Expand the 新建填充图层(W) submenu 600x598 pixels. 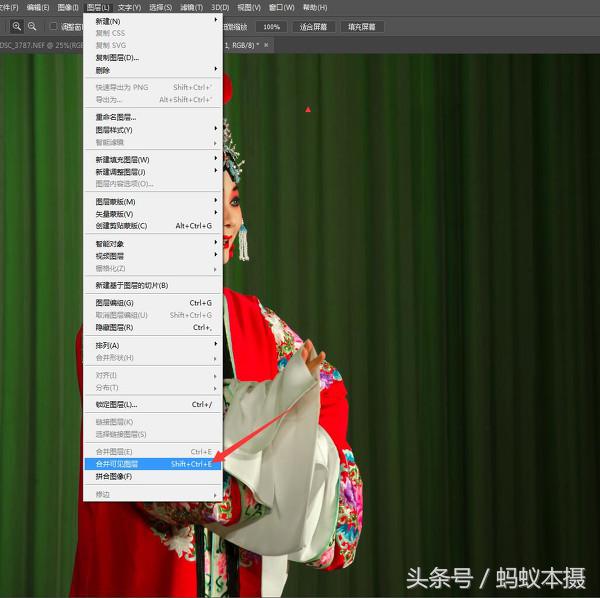(153, 160)
